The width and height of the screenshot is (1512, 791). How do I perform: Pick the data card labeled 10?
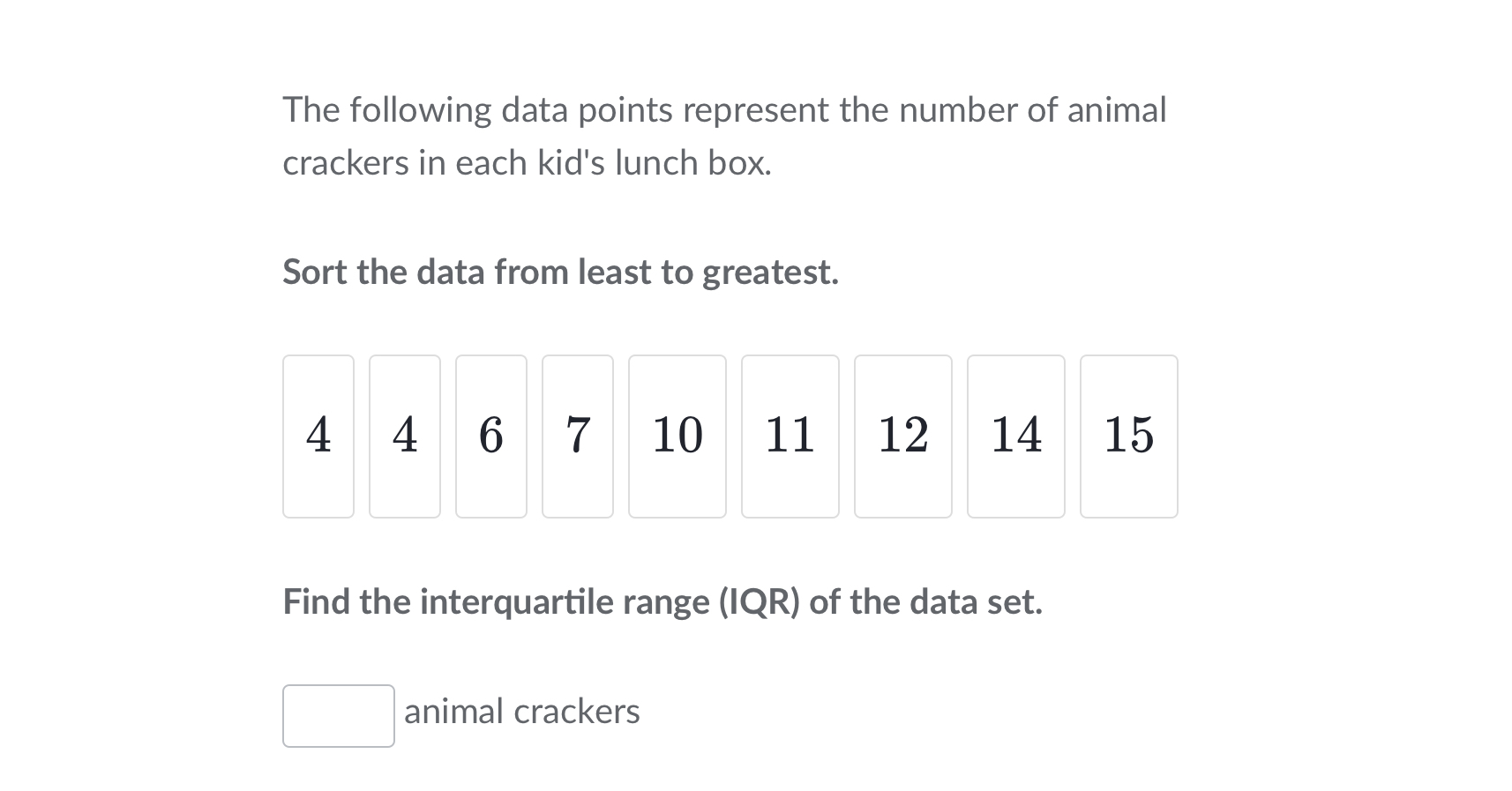677,436
